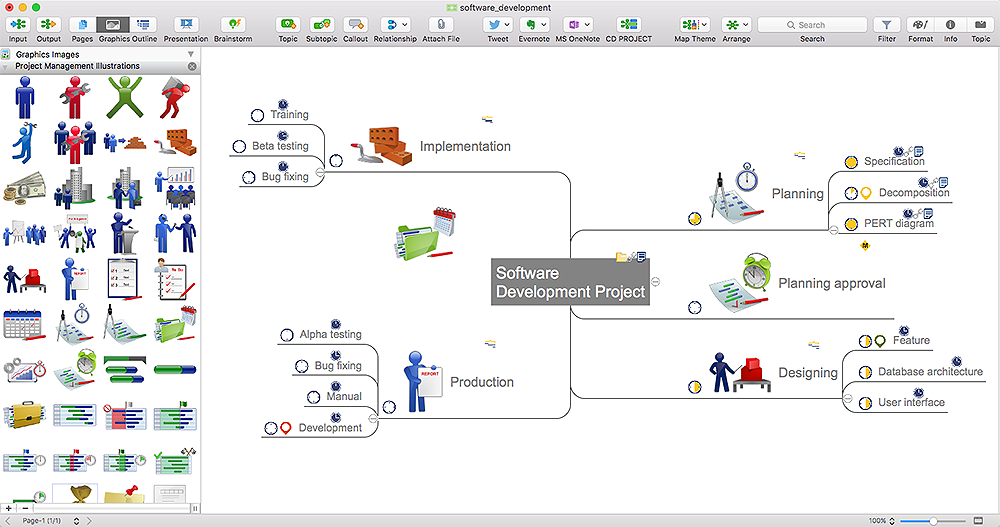This screenshot has width=1000, height=527.
Task: Adjust the zoom slider in the status bar
Action: 932,521
